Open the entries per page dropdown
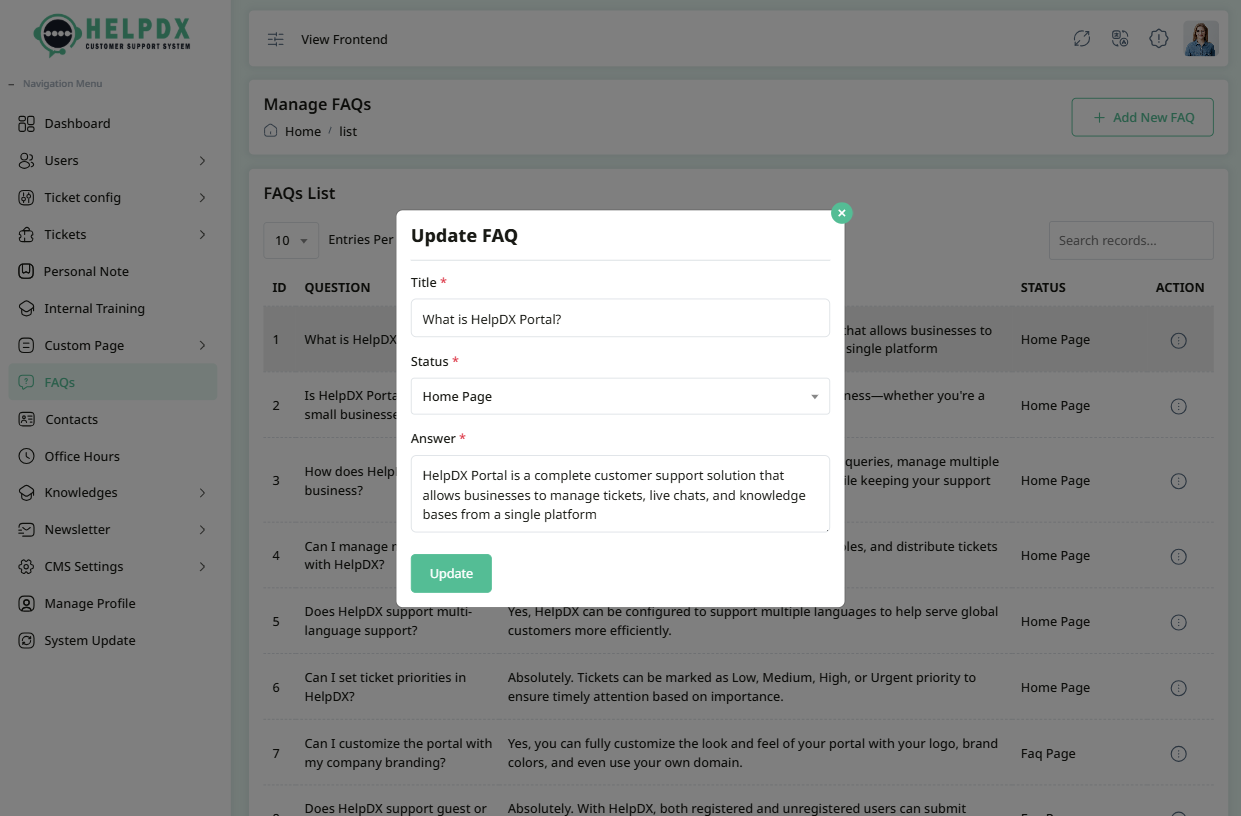The width and height of the screenshot is (1241, 816). [291, 240]
